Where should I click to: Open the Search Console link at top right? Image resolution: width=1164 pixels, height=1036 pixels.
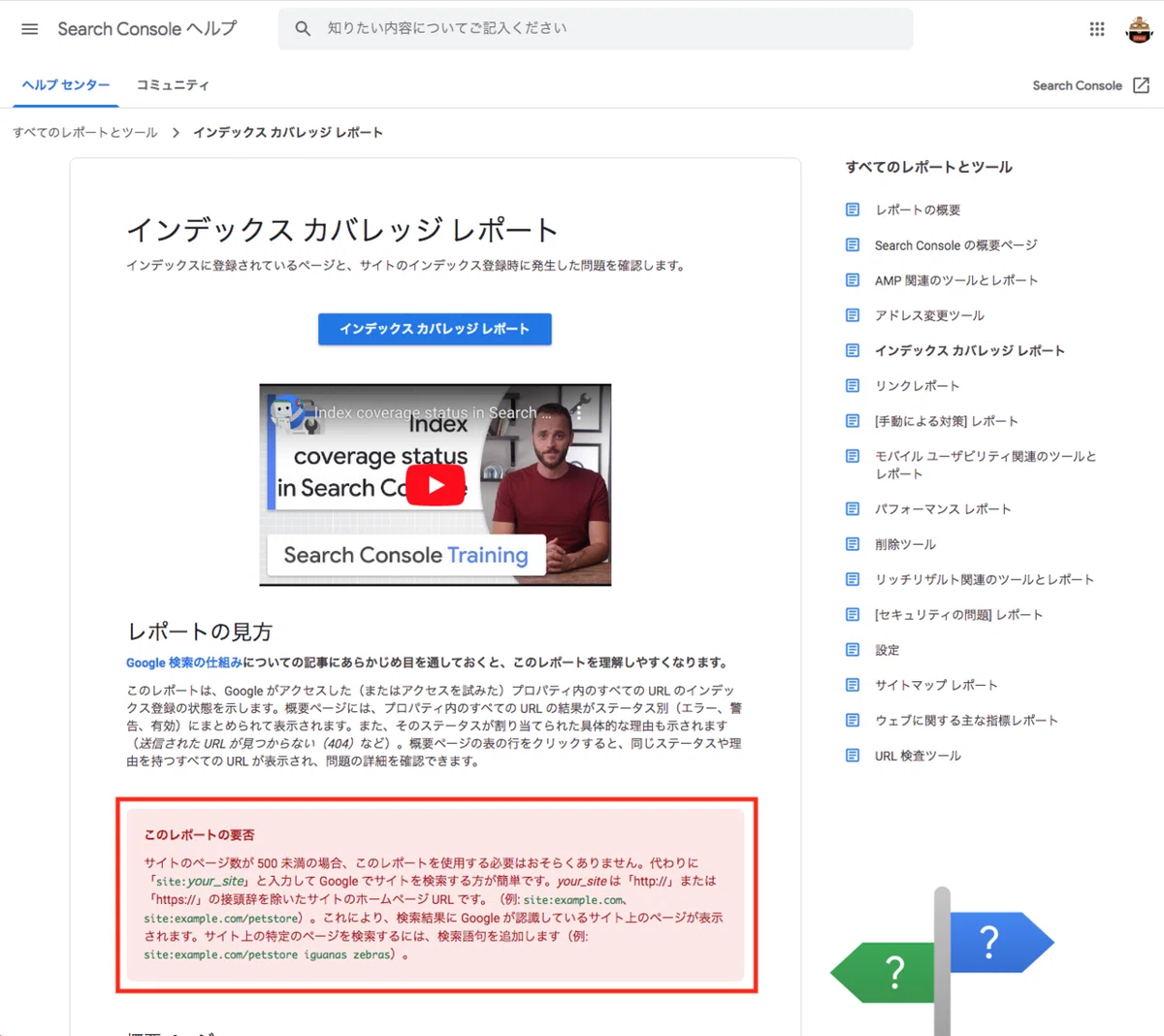(1077, 85)
